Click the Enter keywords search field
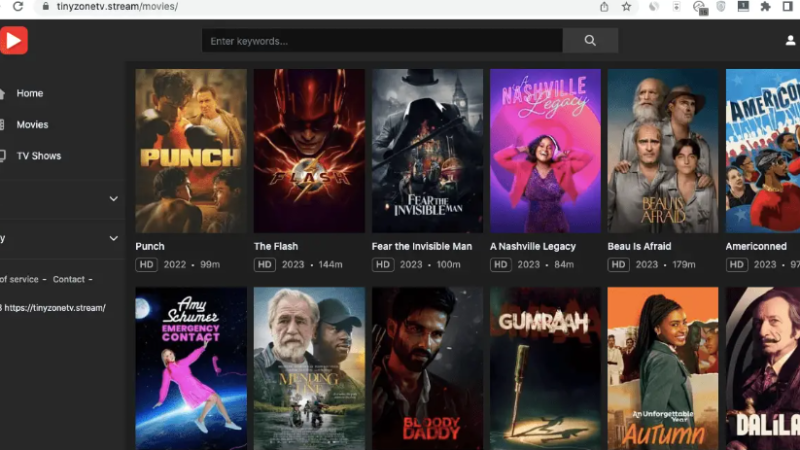Image resolution: width=800 pixels, height=450 pixels. (381, 41)
